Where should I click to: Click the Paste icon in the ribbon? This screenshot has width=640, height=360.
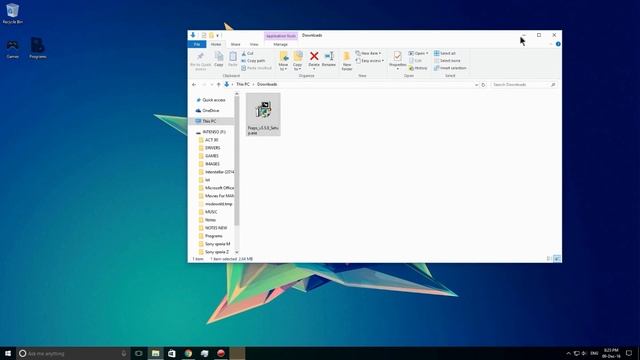tap(233, 59)
